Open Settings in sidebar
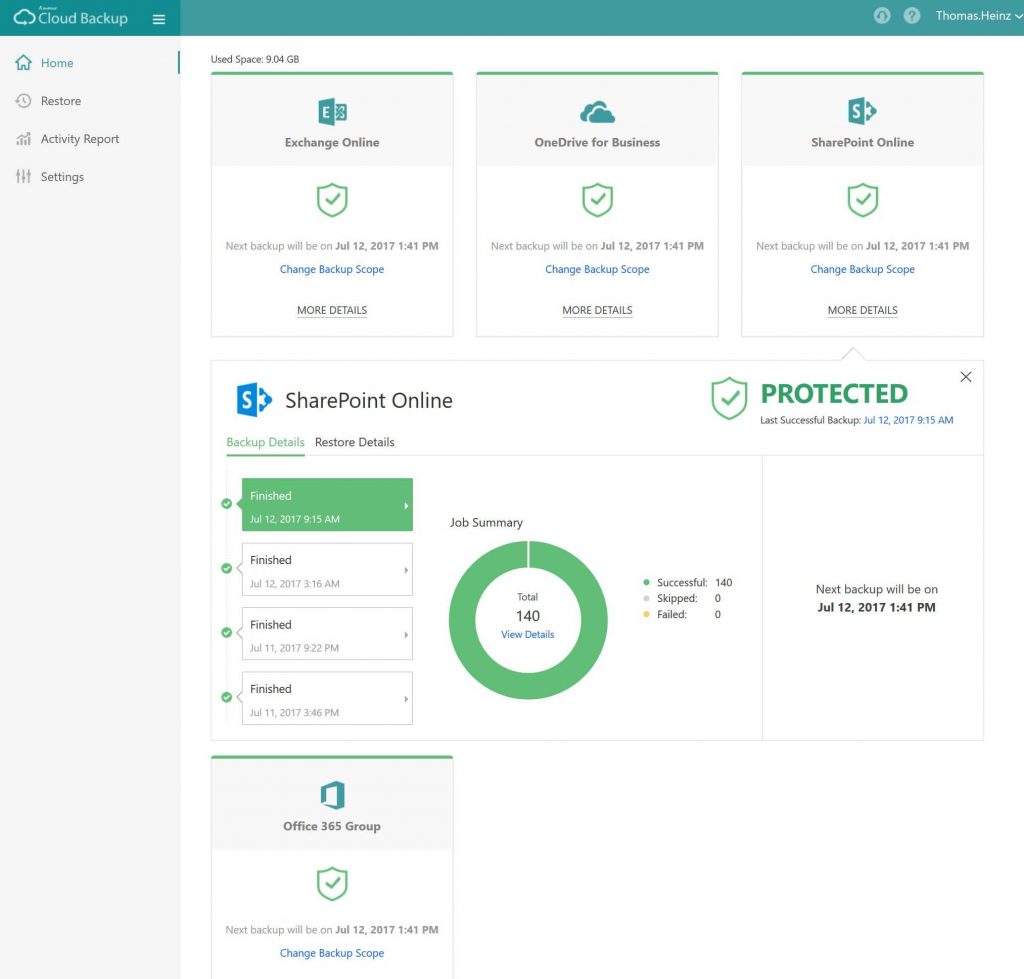The width and height of the screenshot is (1024, 979). (62, 176)
